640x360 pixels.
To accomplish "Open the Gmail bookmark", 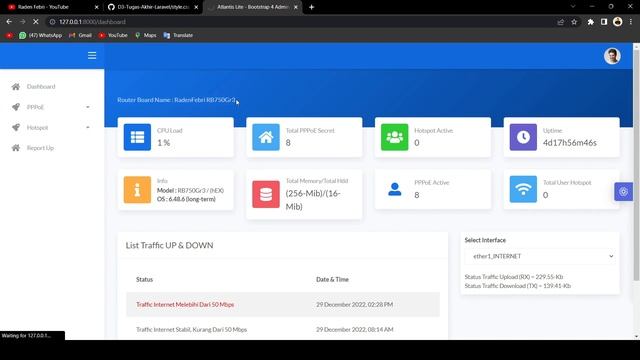I will point(80,36).
